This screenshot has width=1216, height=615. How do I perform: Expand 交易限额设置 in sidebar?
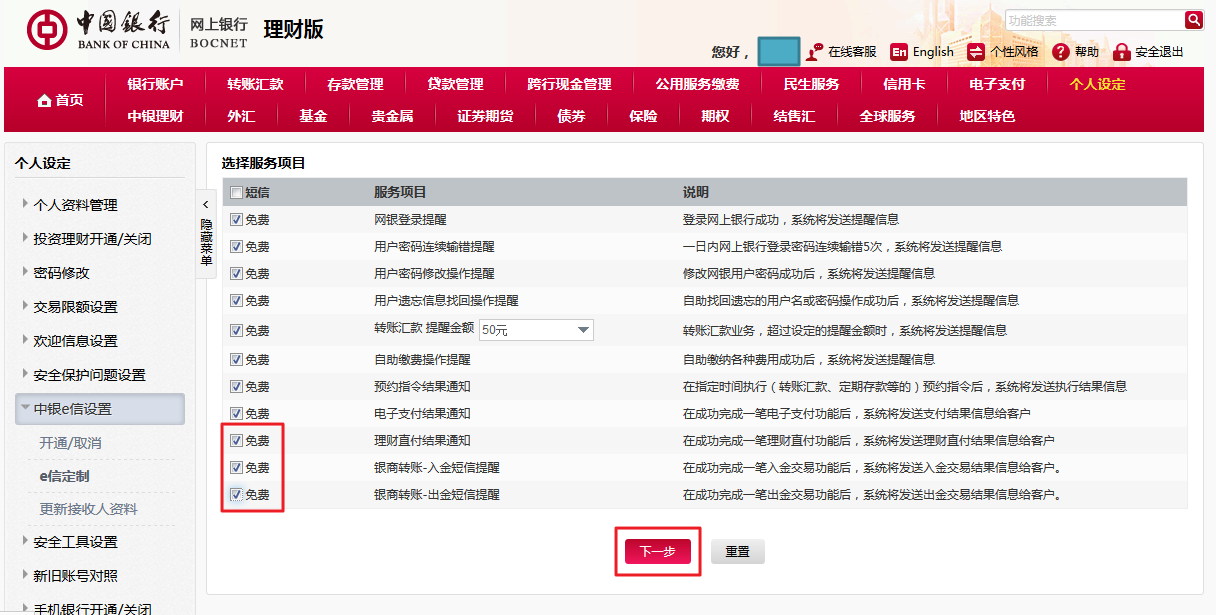click(75, 307)
